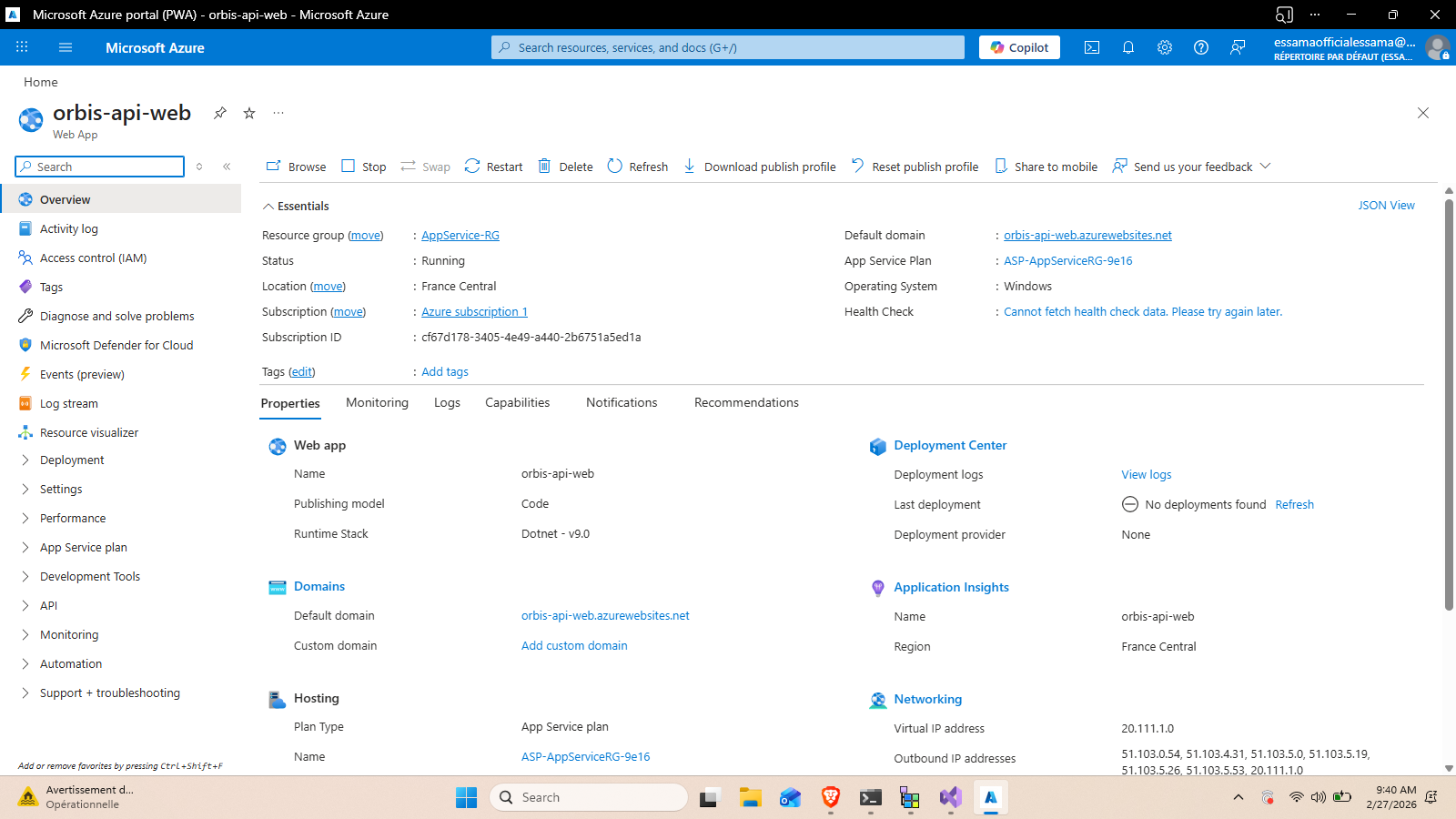Refresh the overview page
Viewport: 1456px width, 819px height.
point(638,167)
